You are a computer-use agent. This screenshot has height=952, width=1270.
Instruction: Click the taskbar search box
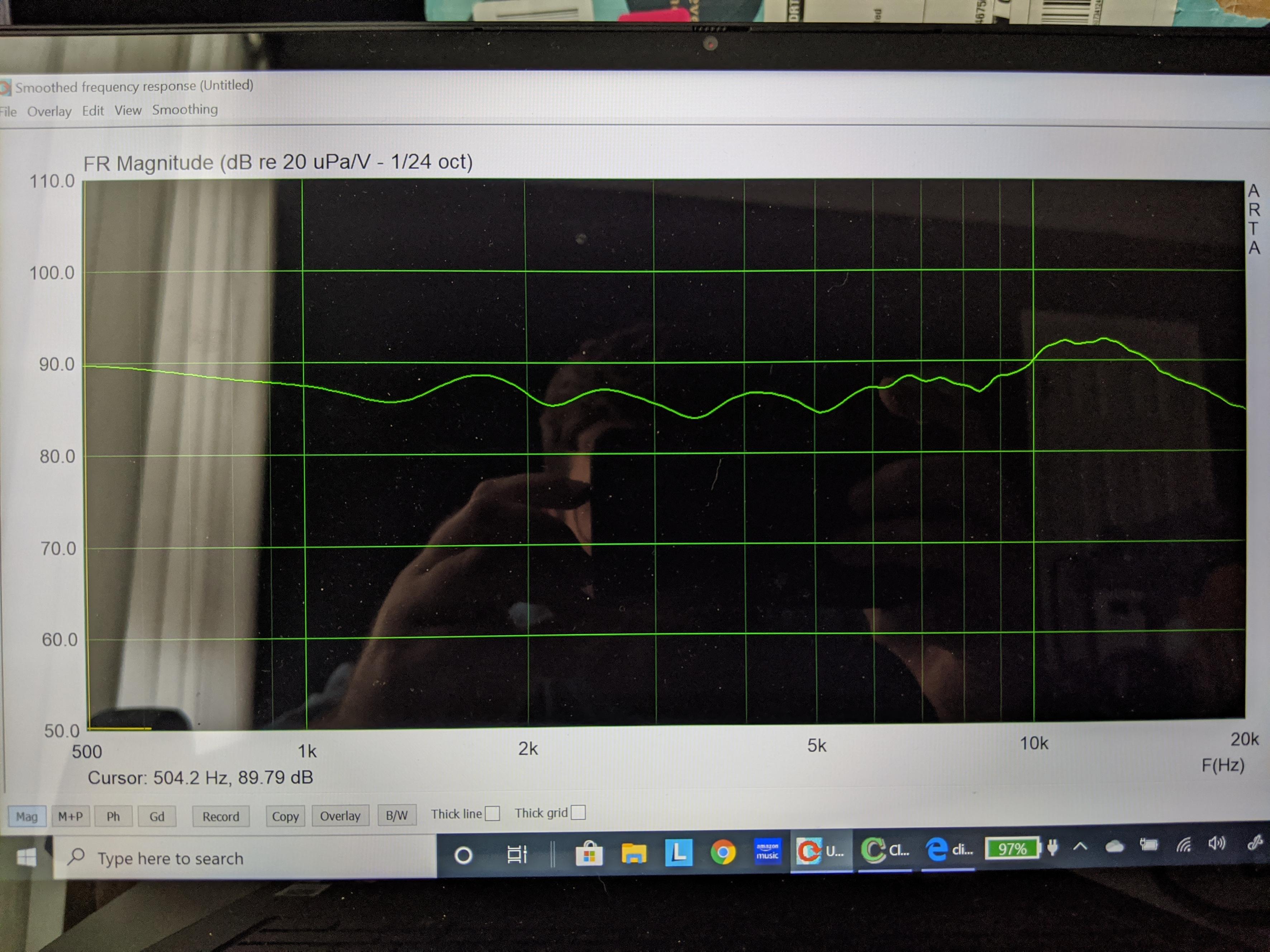245,857
